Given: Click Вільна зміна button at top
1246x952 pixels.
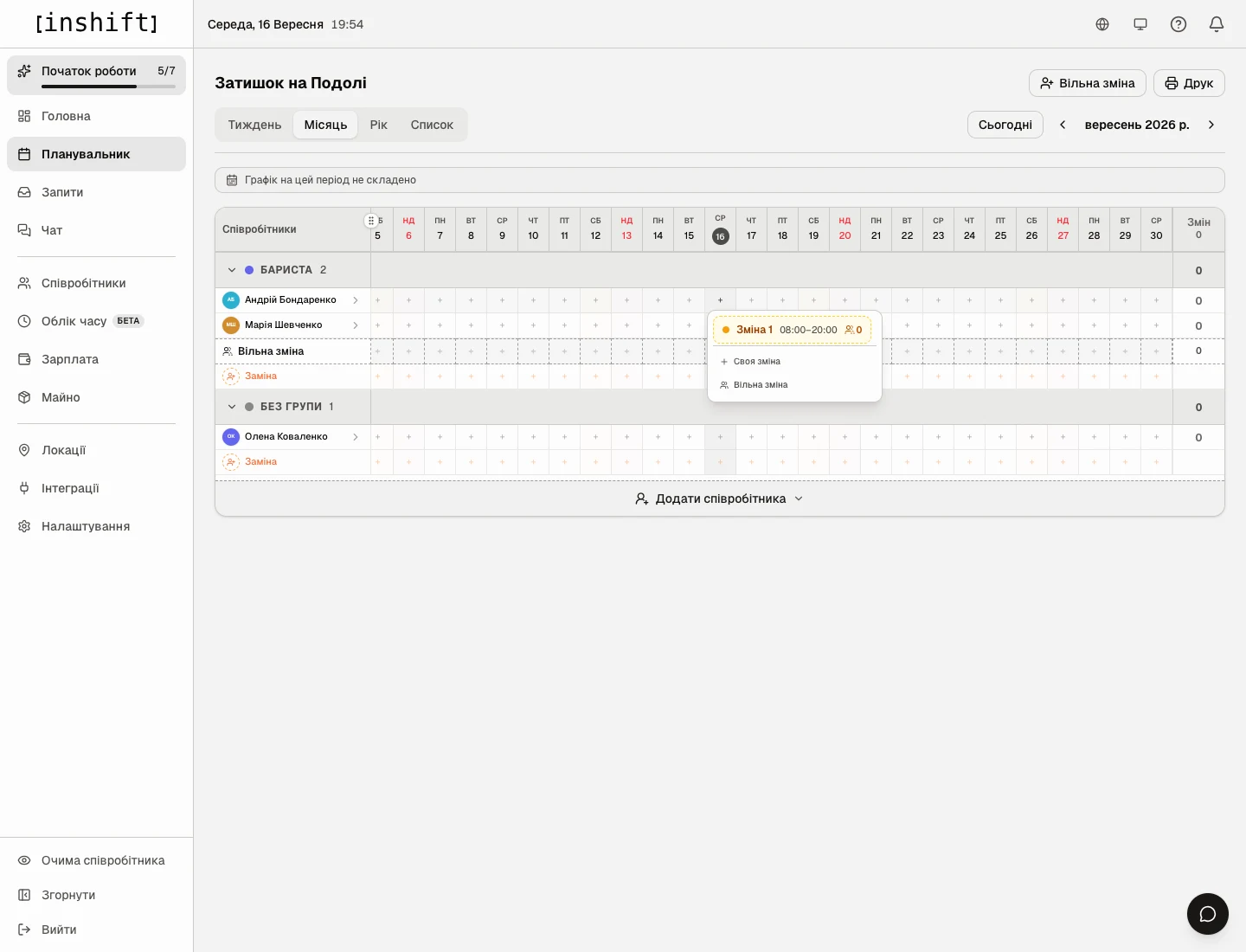Looking at the screenshot, I should pyautogui.click(x=1087, y=83).
